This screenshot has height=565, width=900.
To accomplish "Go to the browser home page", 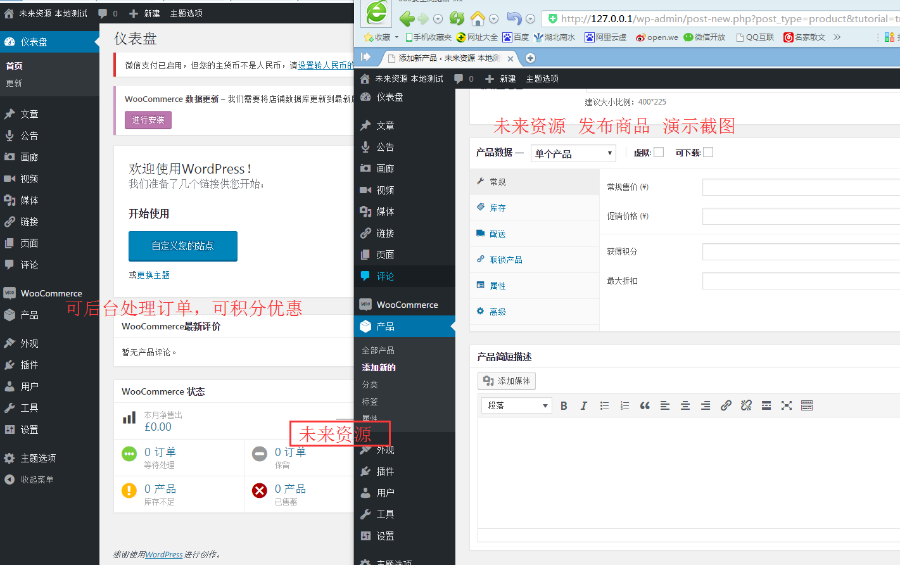I will tap(478, 18).
